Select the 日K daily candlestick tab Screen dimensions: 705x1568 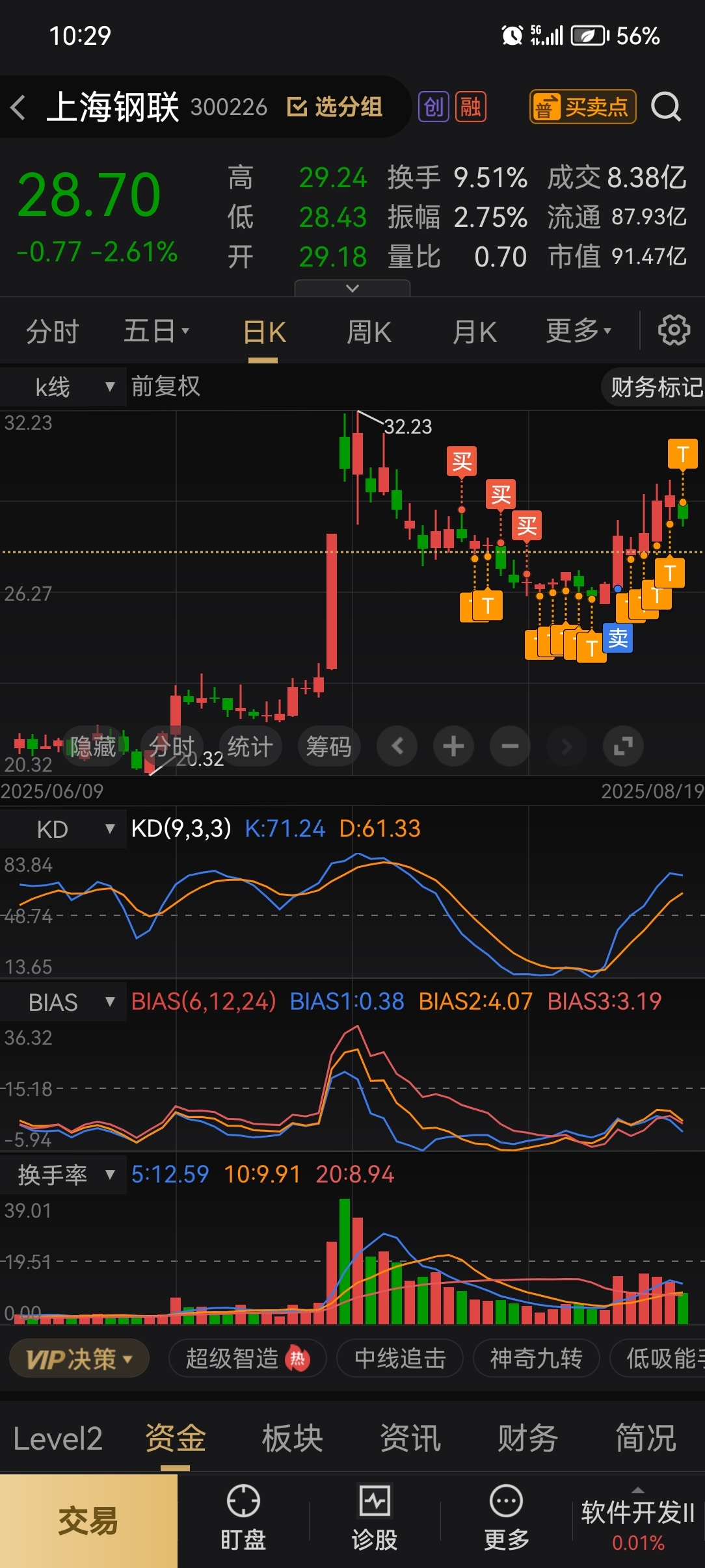pos(264,332)
